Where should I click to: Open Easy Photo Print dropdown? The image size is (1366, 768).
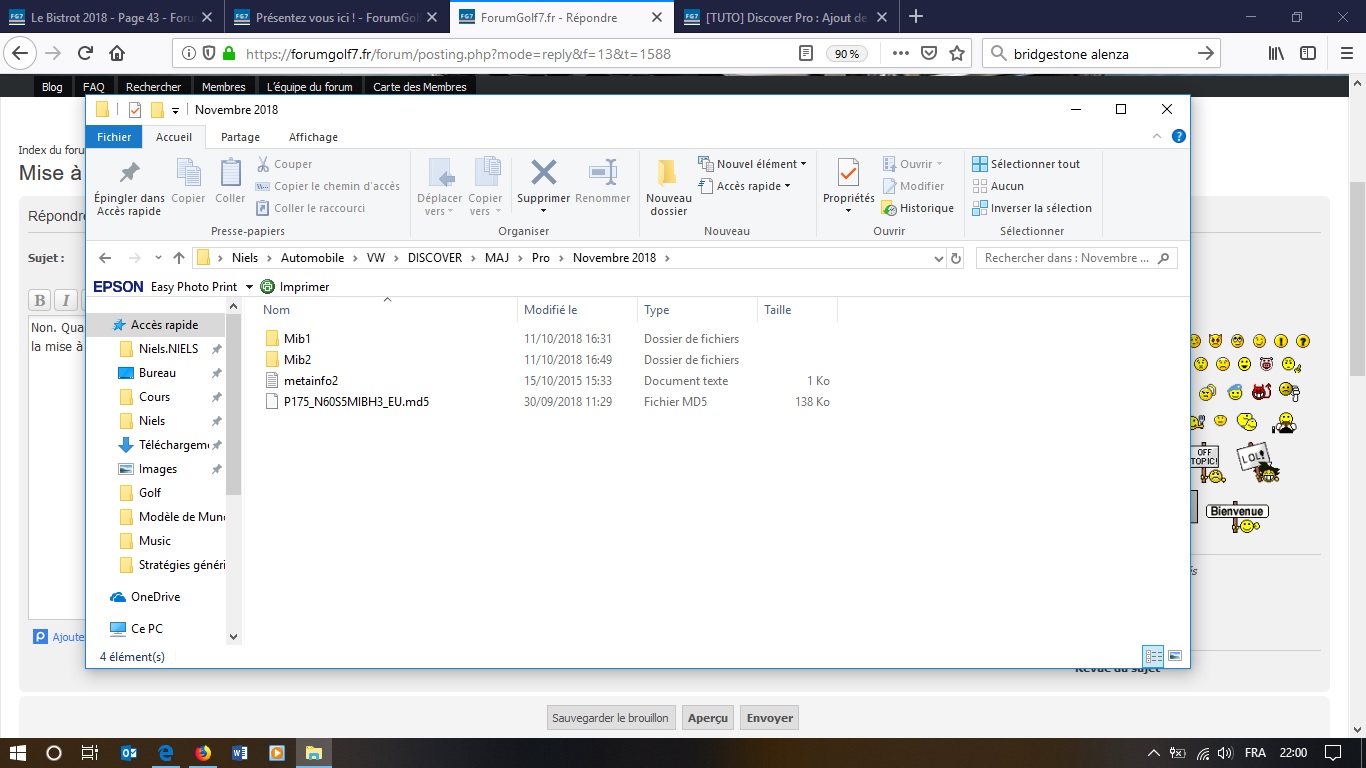point(249,287)
